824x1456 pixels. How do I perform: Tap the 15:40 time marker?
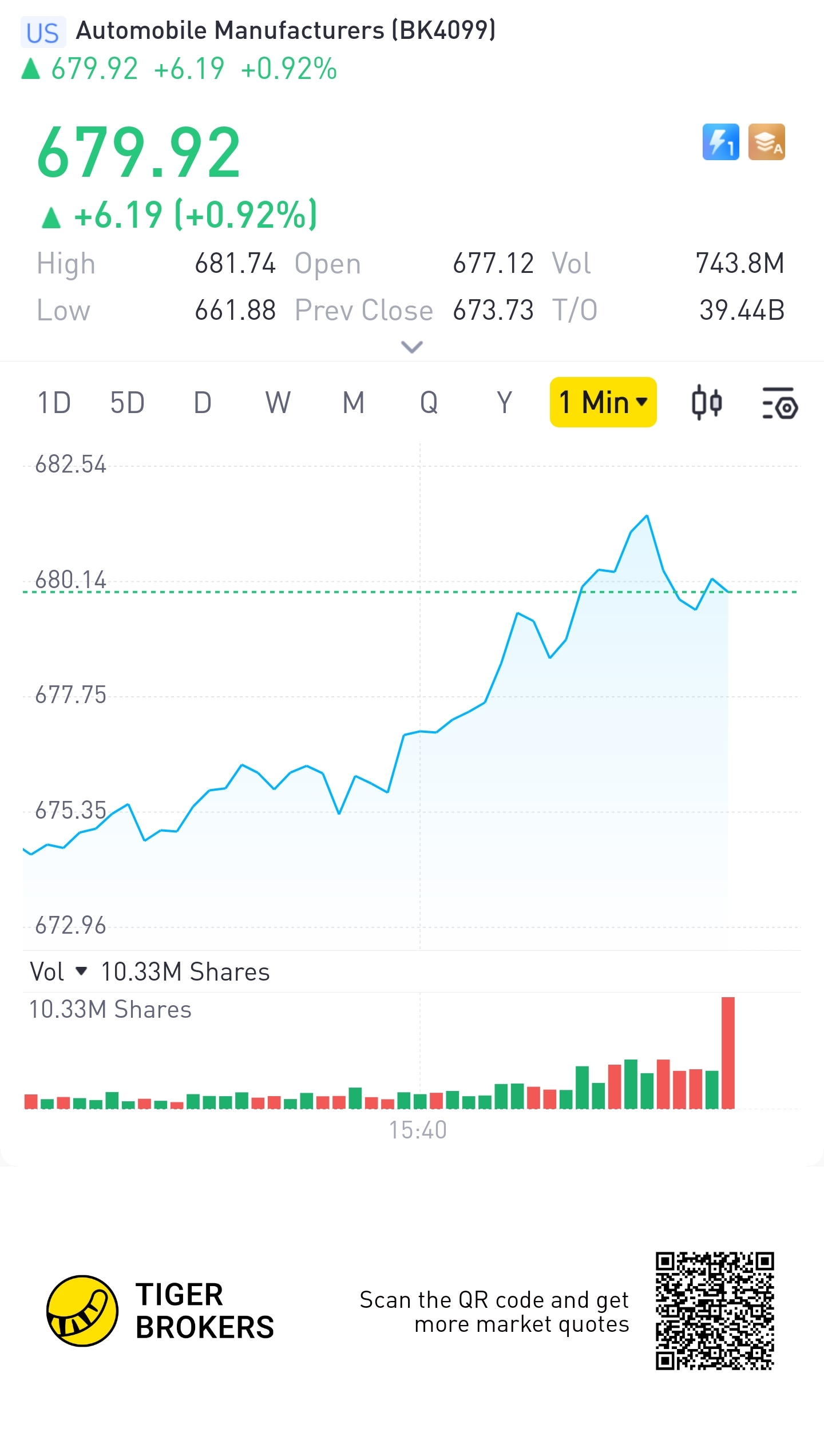tap(418, 1130)
